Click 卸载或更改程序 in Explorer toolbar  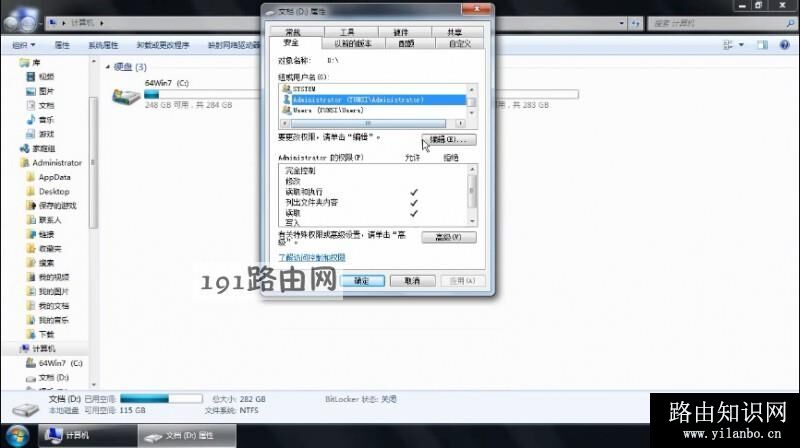(x=163, y=45)
